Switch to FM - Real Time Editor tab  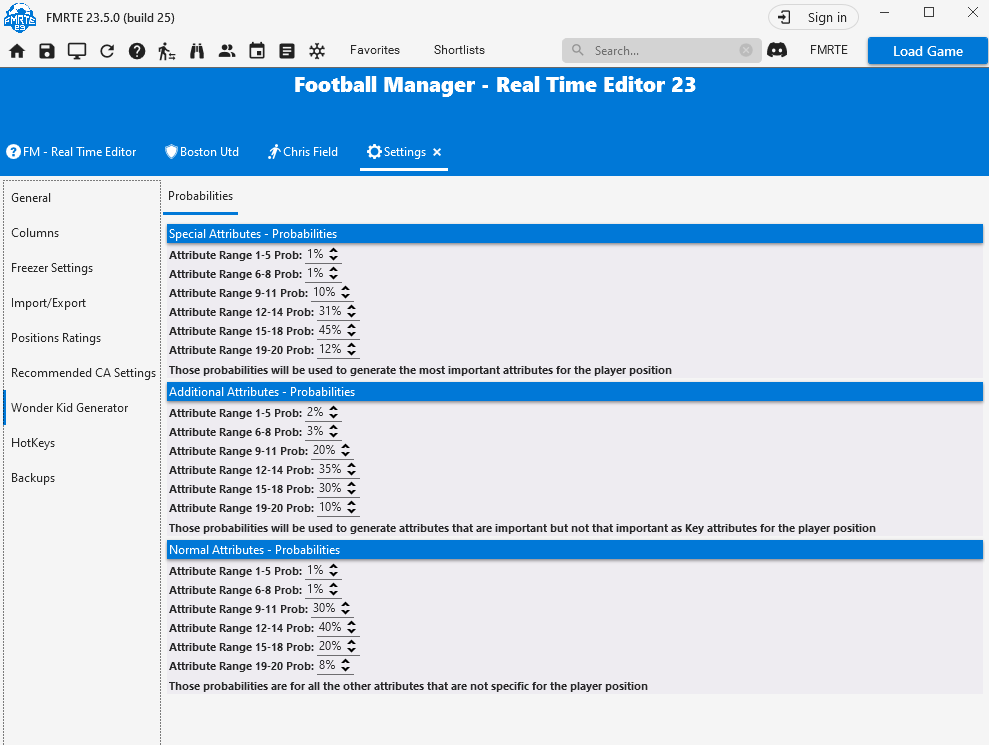[71, 152]
